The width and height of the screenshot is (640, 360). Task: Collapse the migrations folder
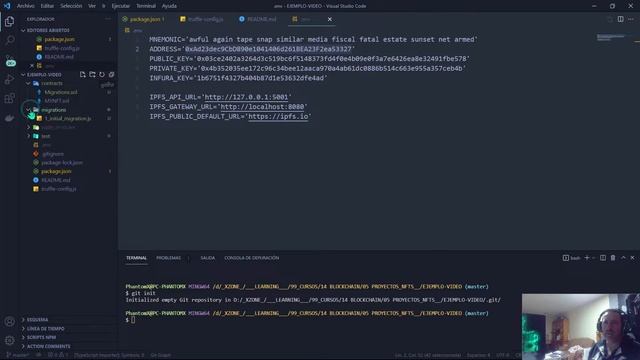pos(28,110)
